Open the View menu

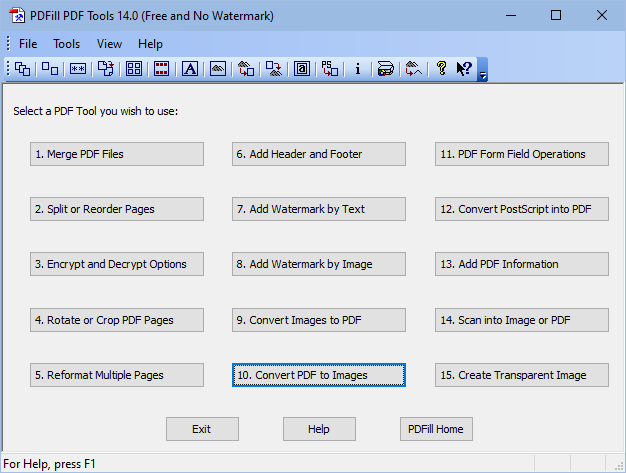(109, 44)
